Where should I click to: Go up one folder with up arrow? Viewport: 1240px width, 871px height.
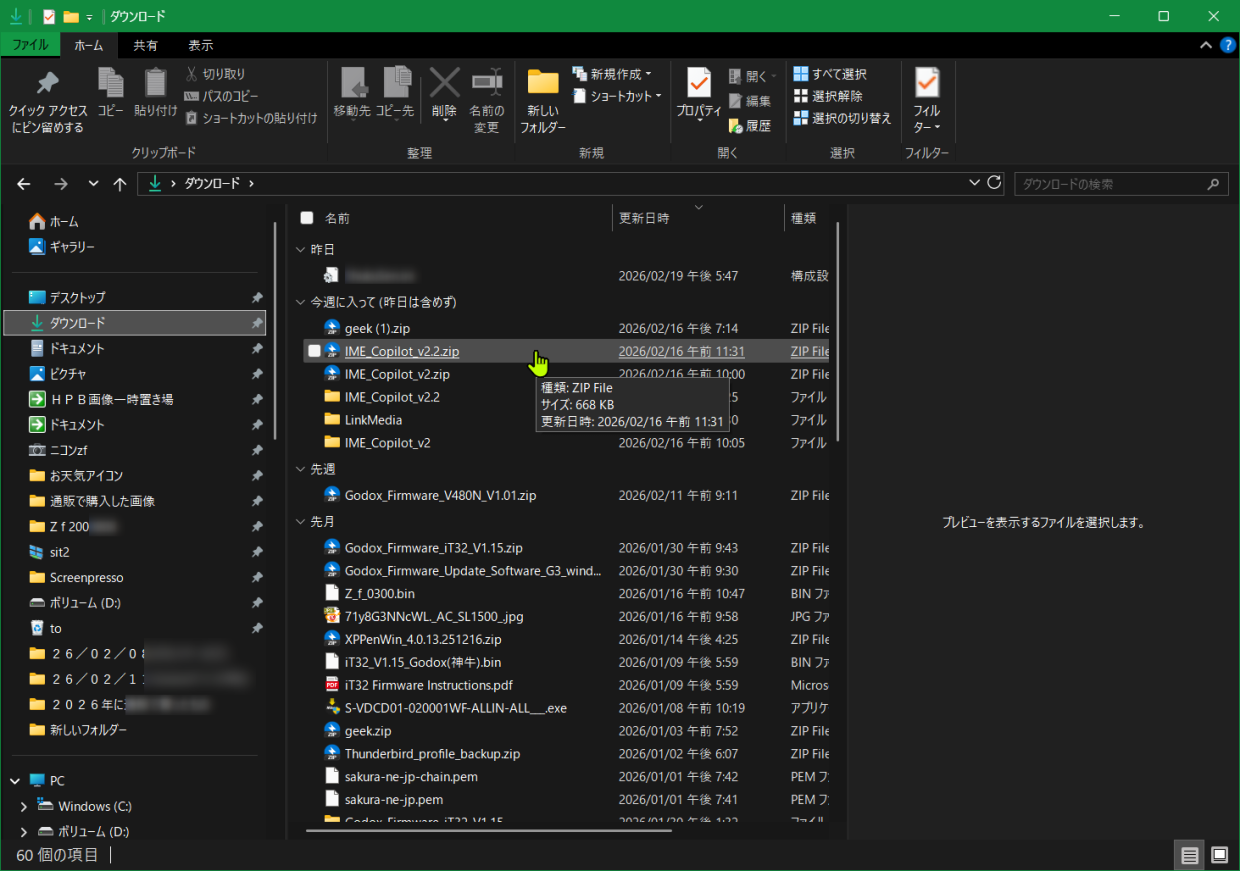click(120, 184)
